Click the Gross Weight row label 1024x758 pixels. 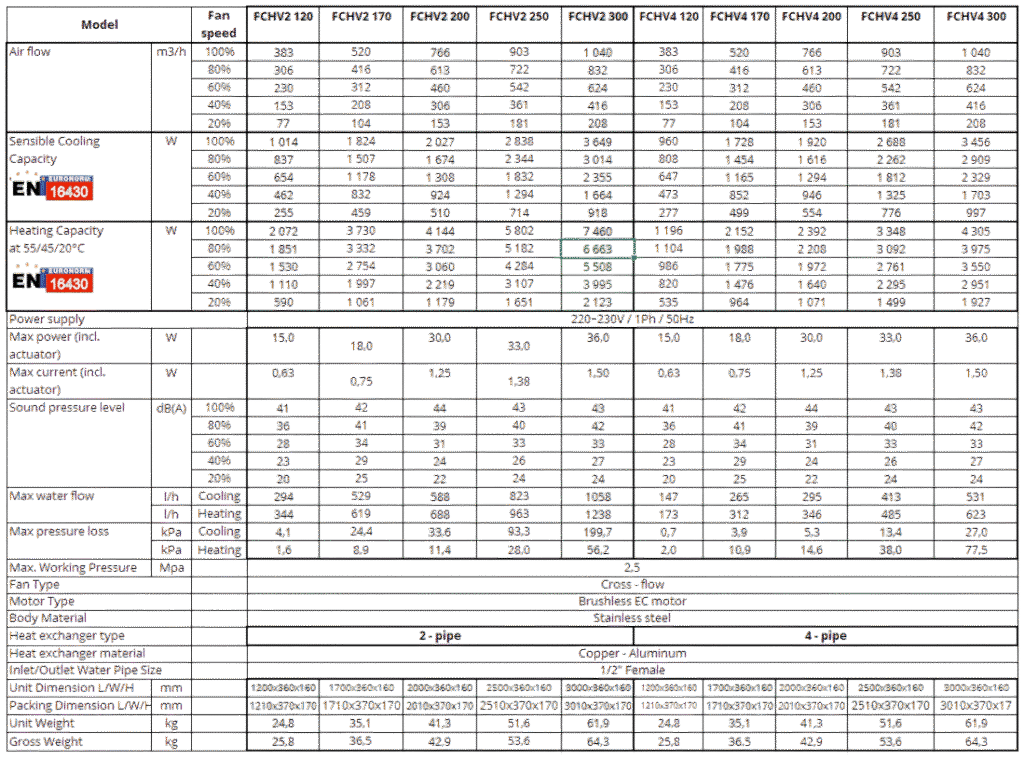(47, 741)
